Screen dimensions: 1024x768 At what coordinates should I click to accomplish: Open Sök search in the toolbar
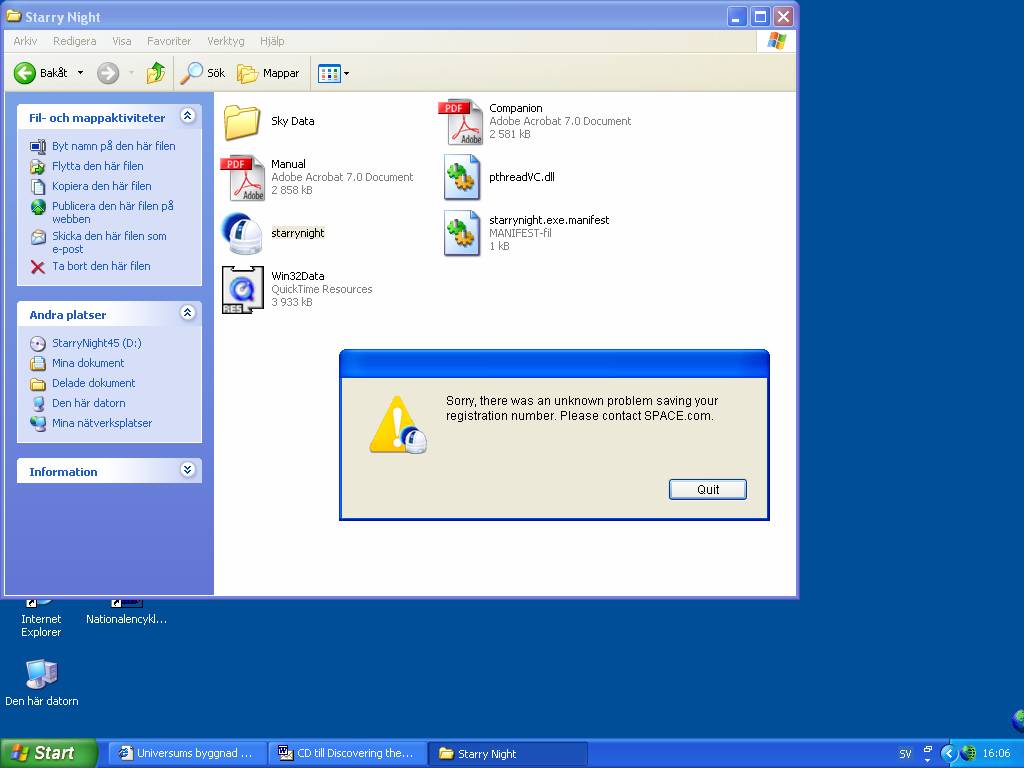tap(202, 73)
